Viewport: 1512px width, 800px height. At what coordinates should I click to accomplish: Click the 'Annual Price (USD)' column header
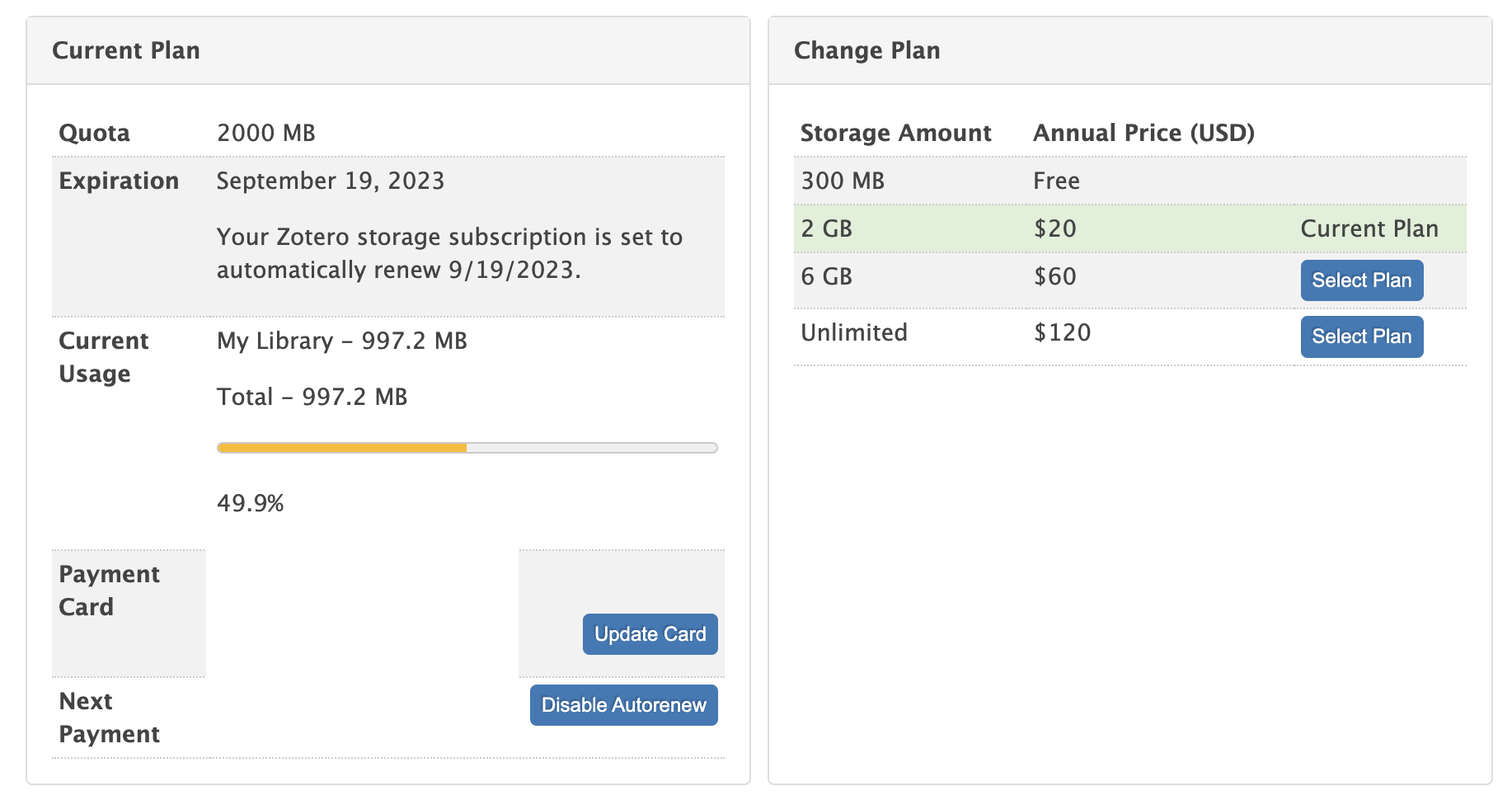coord(1144,133)
